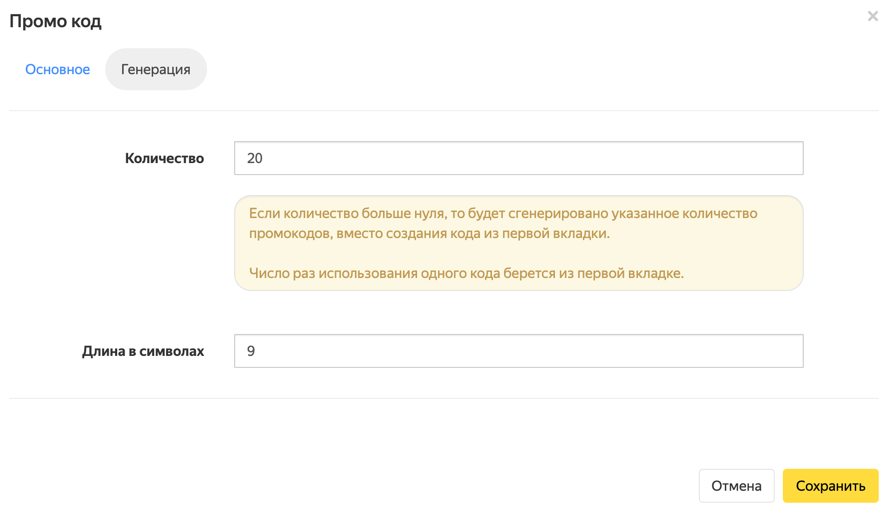
Task: Confirm promo code settings with Сохранить
Action: pyautogui.click(x=830, y=486)
